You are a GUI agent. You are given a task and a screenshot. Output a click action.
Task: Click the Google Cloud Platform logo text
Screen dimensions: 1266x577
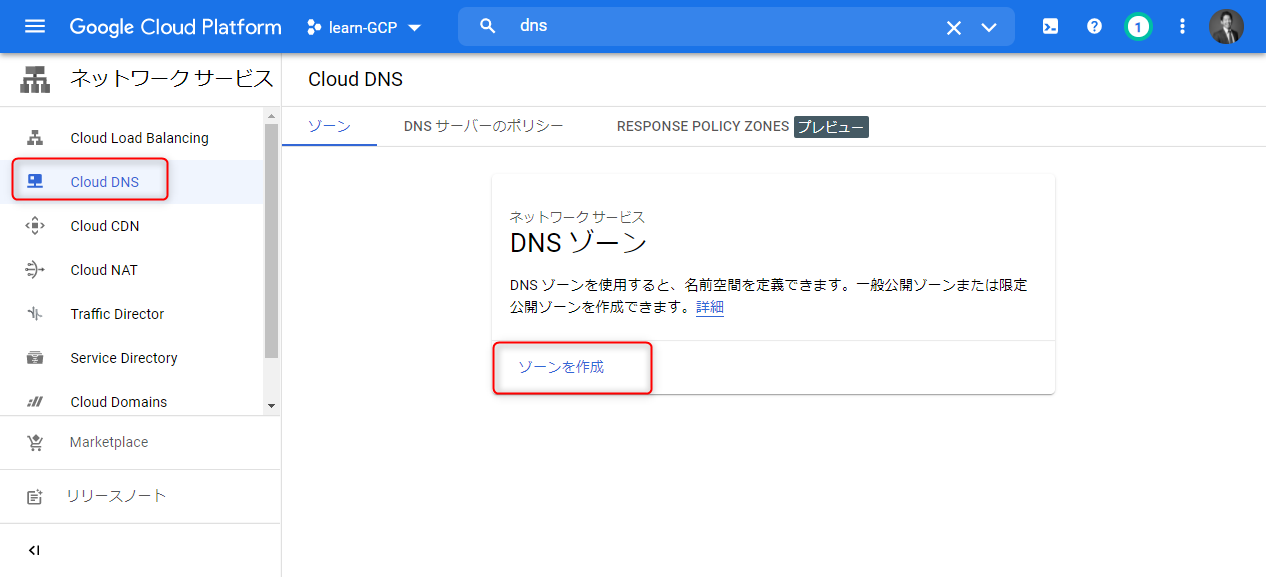click(175, 27)
